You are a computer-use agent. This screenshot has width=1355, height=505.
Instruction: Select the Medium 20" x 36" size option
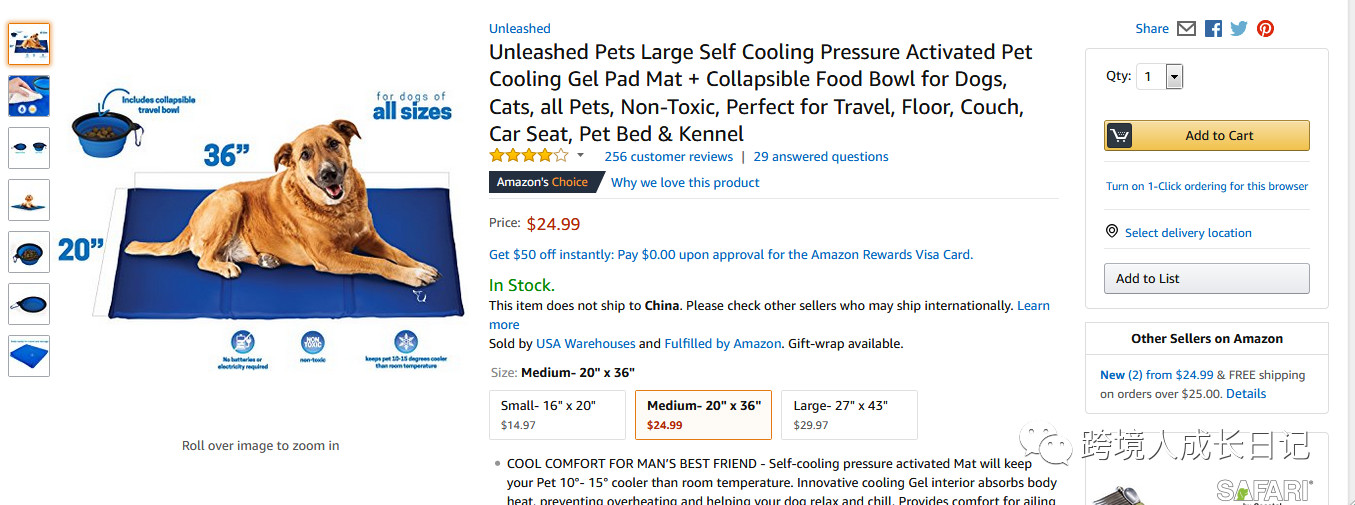703,414
